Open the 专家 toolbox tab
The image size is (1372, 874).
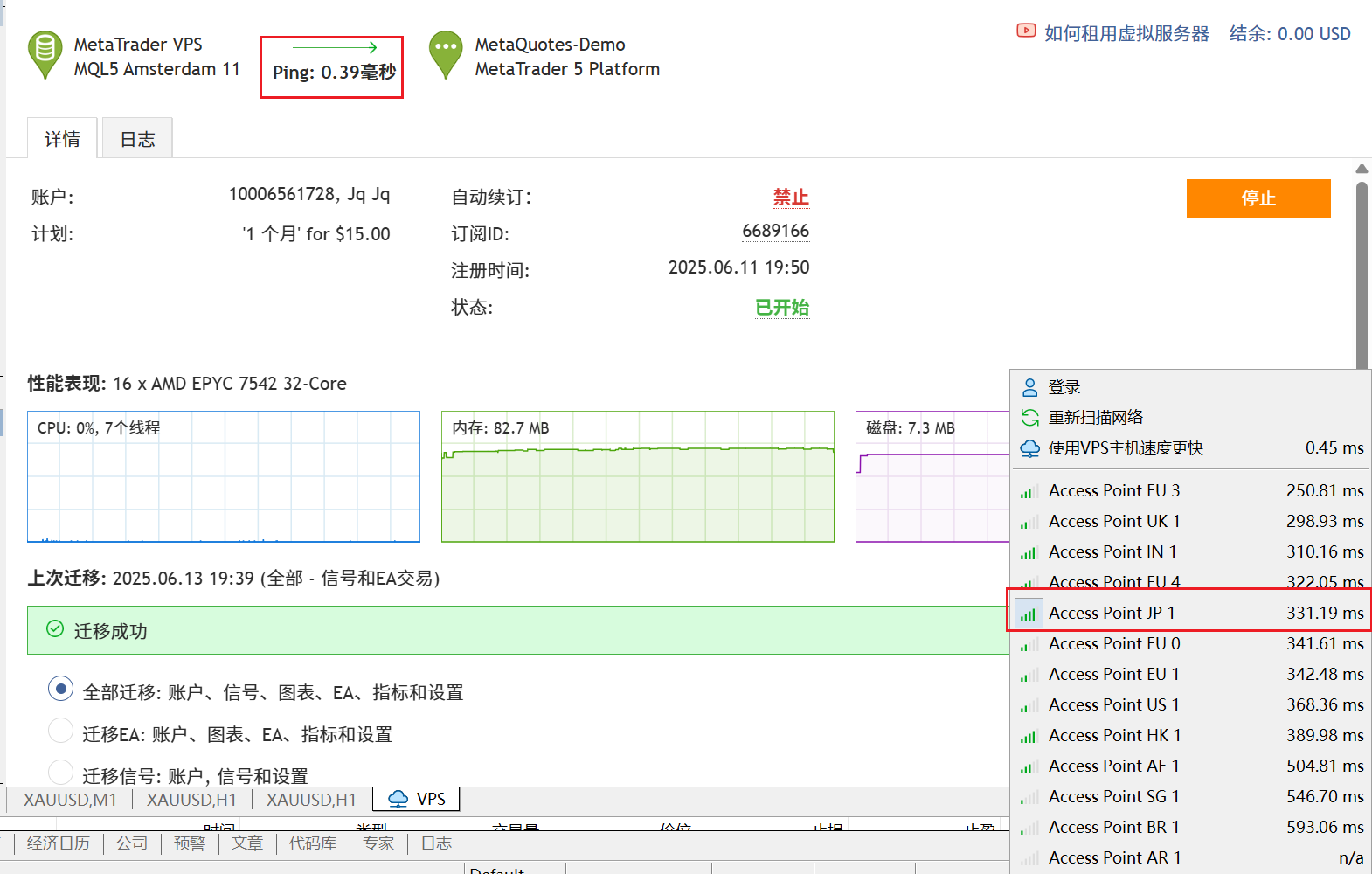click(x=378, y=843)
